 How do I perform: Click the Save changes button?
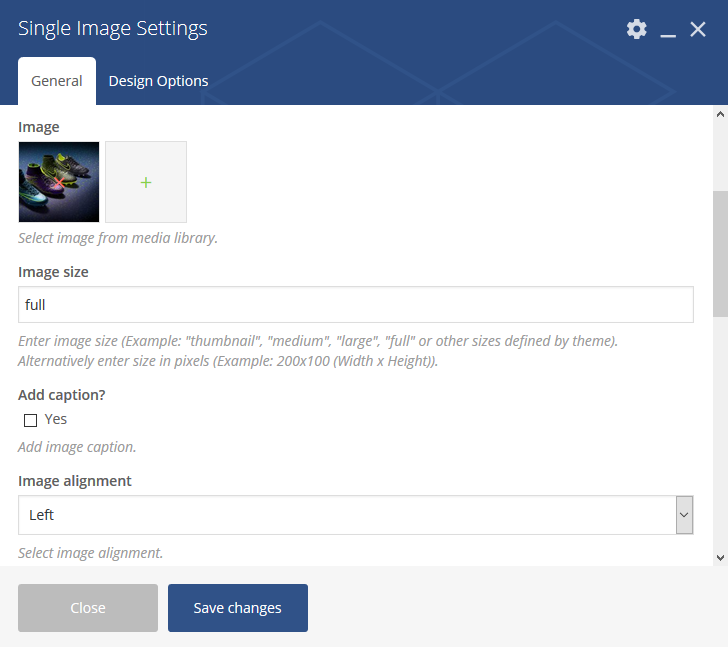tap(238, 608)
